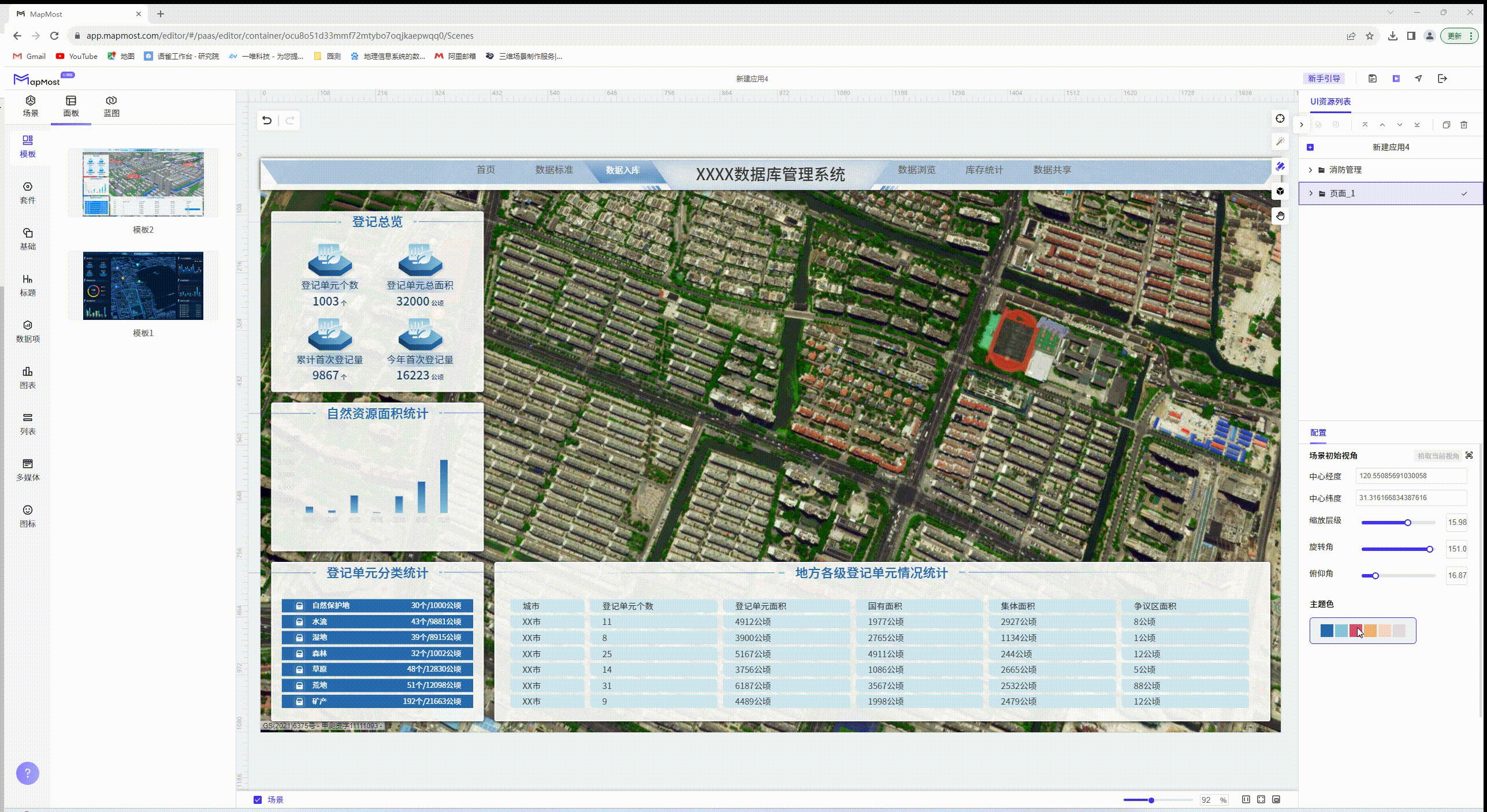Move selected item to bottom of list
The width and height of the screenshot is (1487, 812).
pos(1417,125)
